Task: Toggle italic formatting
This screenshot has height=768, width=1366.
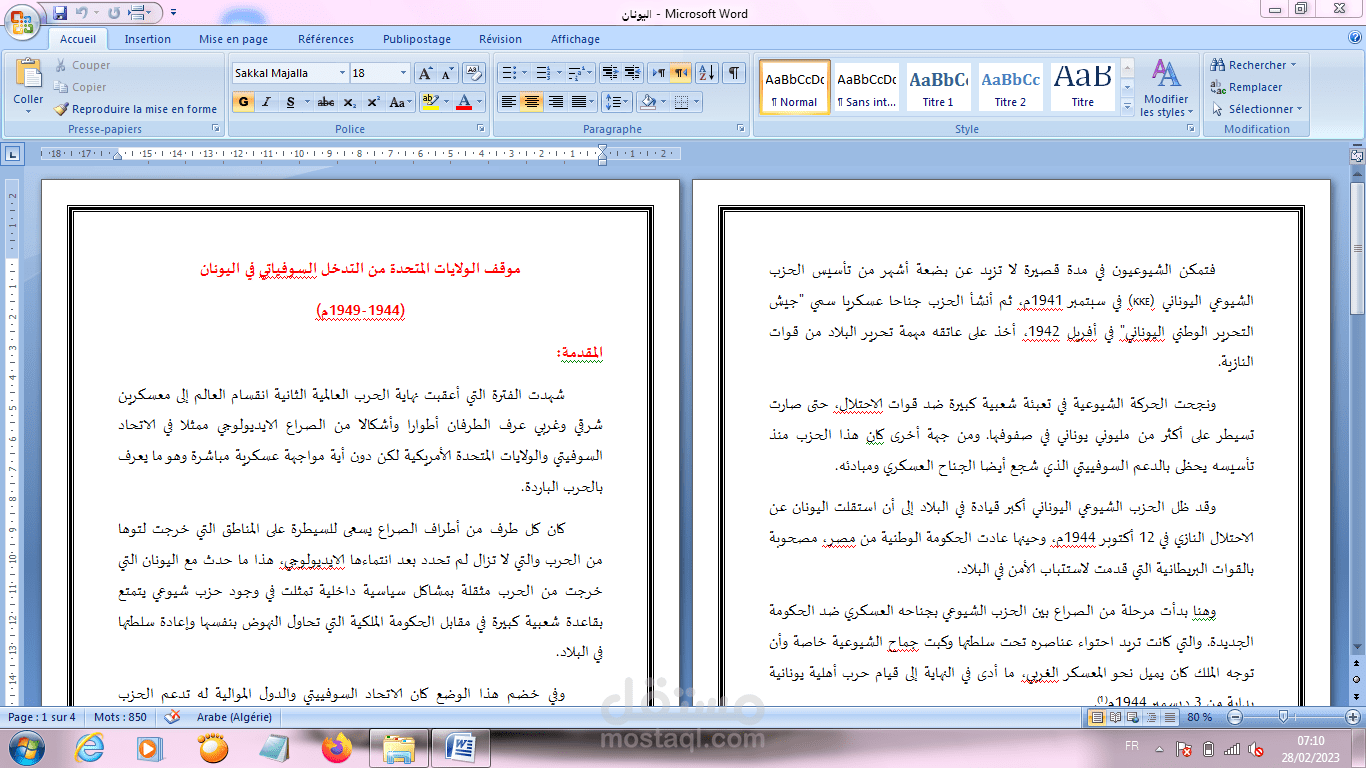Action: [267, 102]
